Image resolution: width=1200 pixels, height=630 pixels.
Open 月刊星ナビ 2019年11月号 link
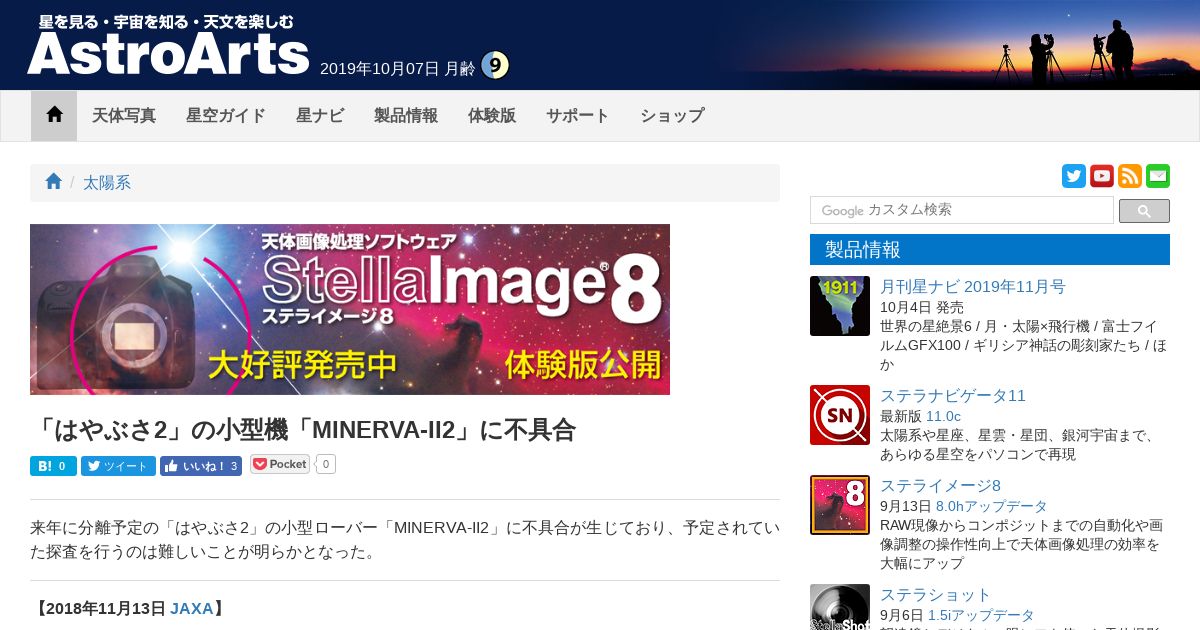click(x=973, y=287)
